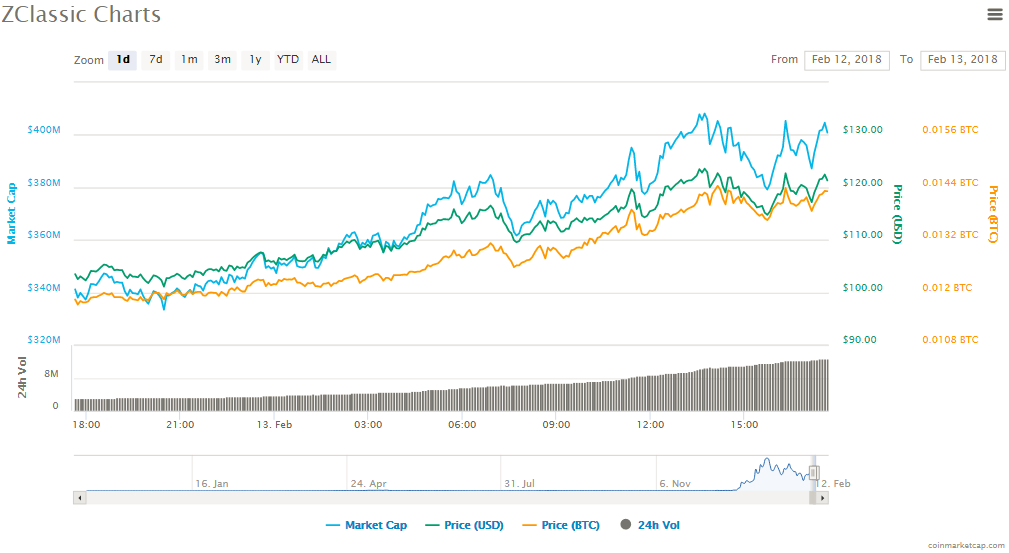Click the From date field Feb 12, 2018

click(847, 60)
